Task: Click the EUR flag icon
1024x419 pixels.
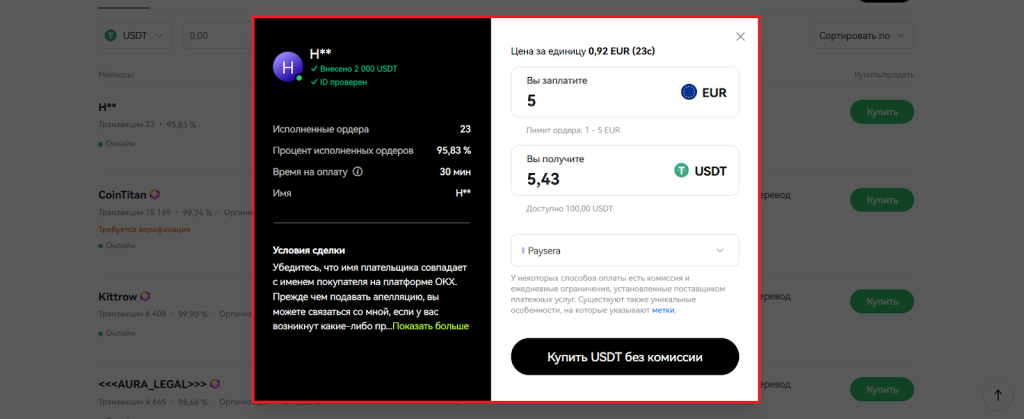Action: click(689, 92)
